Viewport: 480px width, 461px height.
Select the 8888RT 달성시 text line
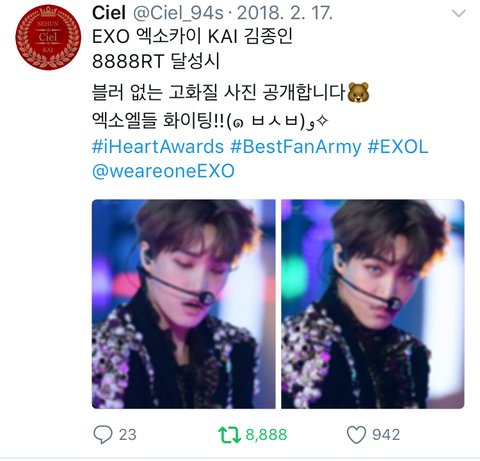point(156,61)
